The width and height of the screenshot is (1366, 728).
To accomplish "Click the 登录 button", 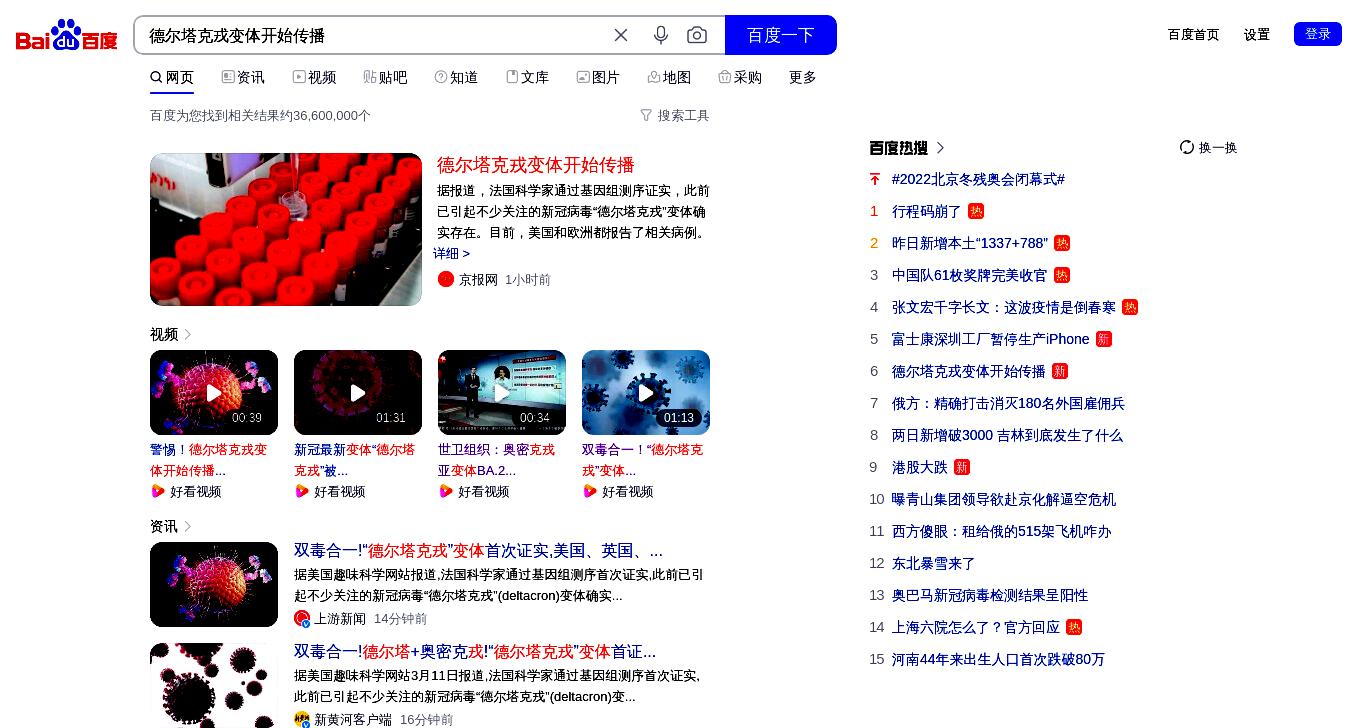I will coord(1317,34).
